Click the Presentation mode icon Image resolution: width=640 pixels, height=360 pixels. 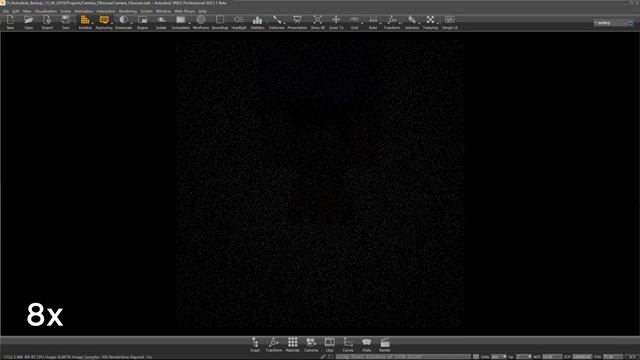tap(297, 22)
